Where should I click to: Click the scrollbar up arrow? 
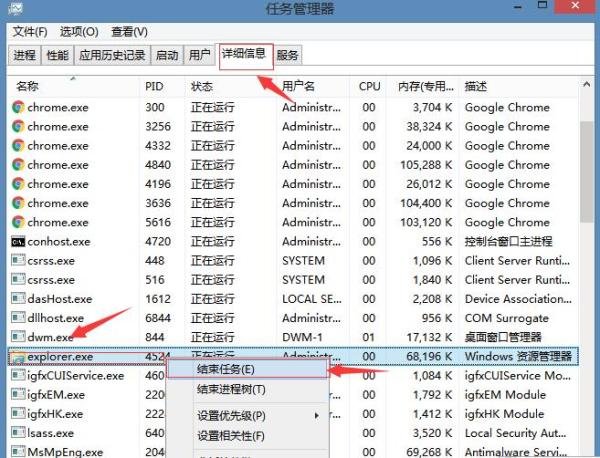586,85
